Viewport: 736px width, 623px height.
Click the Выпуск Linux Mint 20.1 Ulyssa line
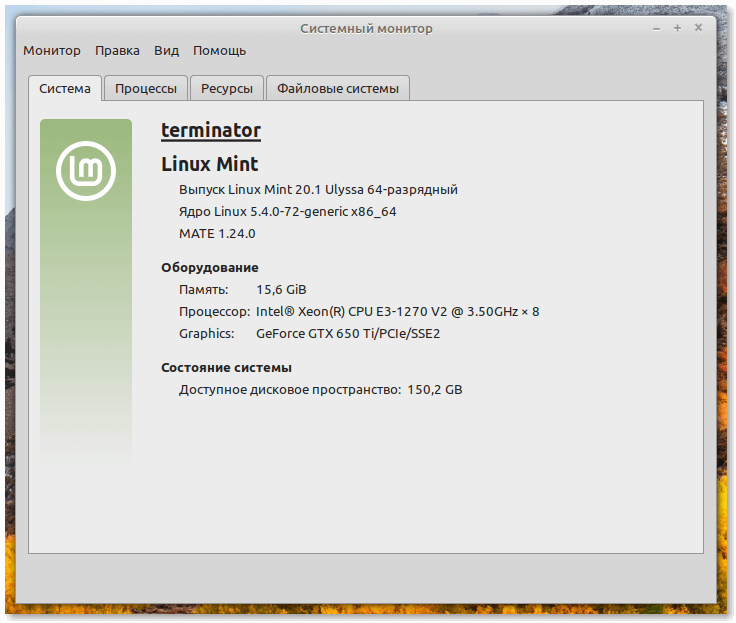coord(318,190)
